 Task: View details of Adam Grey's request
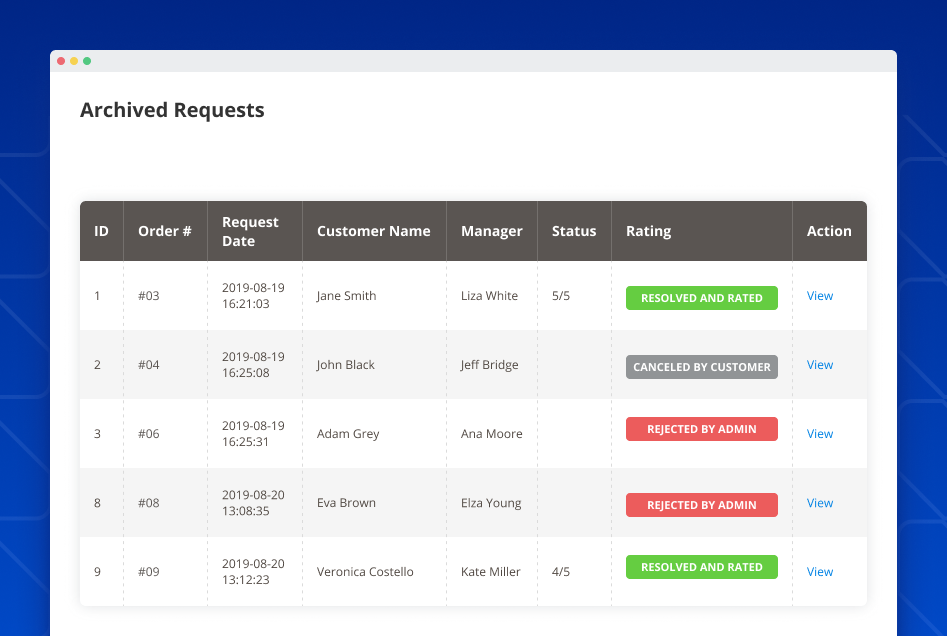click(x=819, y=433)
